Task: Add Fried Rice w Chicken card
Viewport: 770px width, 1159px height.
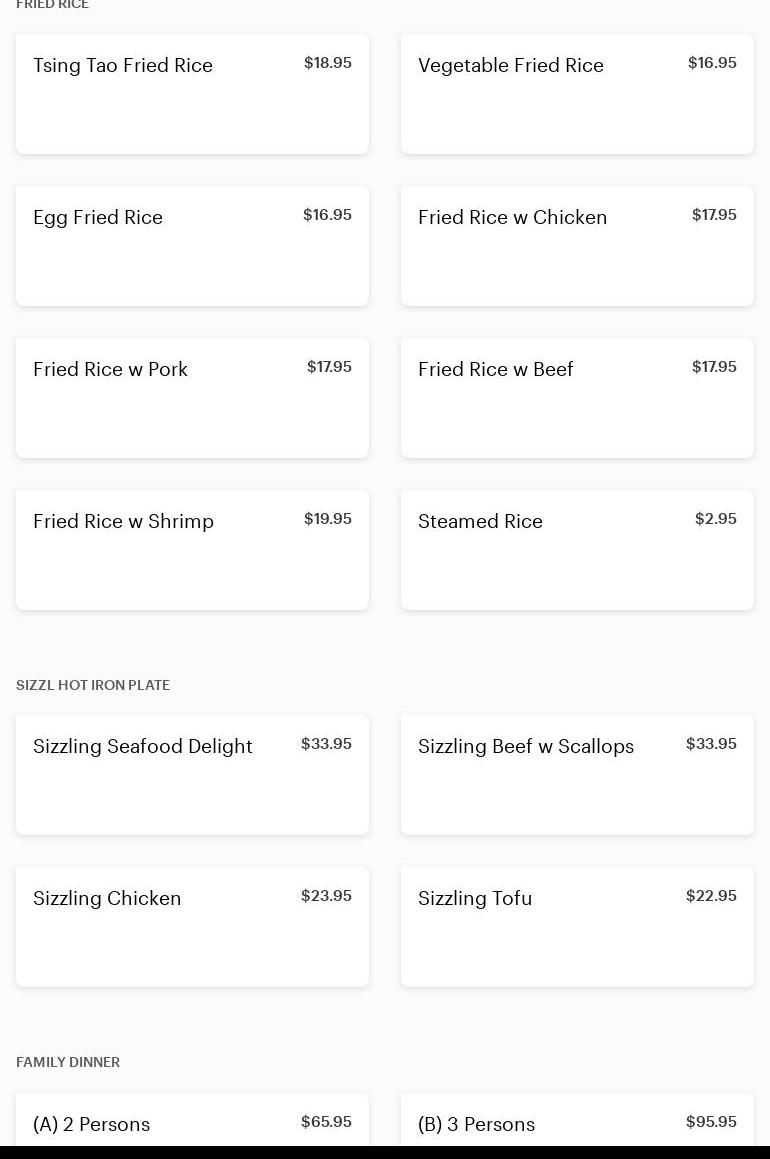Action: point(577,246)
